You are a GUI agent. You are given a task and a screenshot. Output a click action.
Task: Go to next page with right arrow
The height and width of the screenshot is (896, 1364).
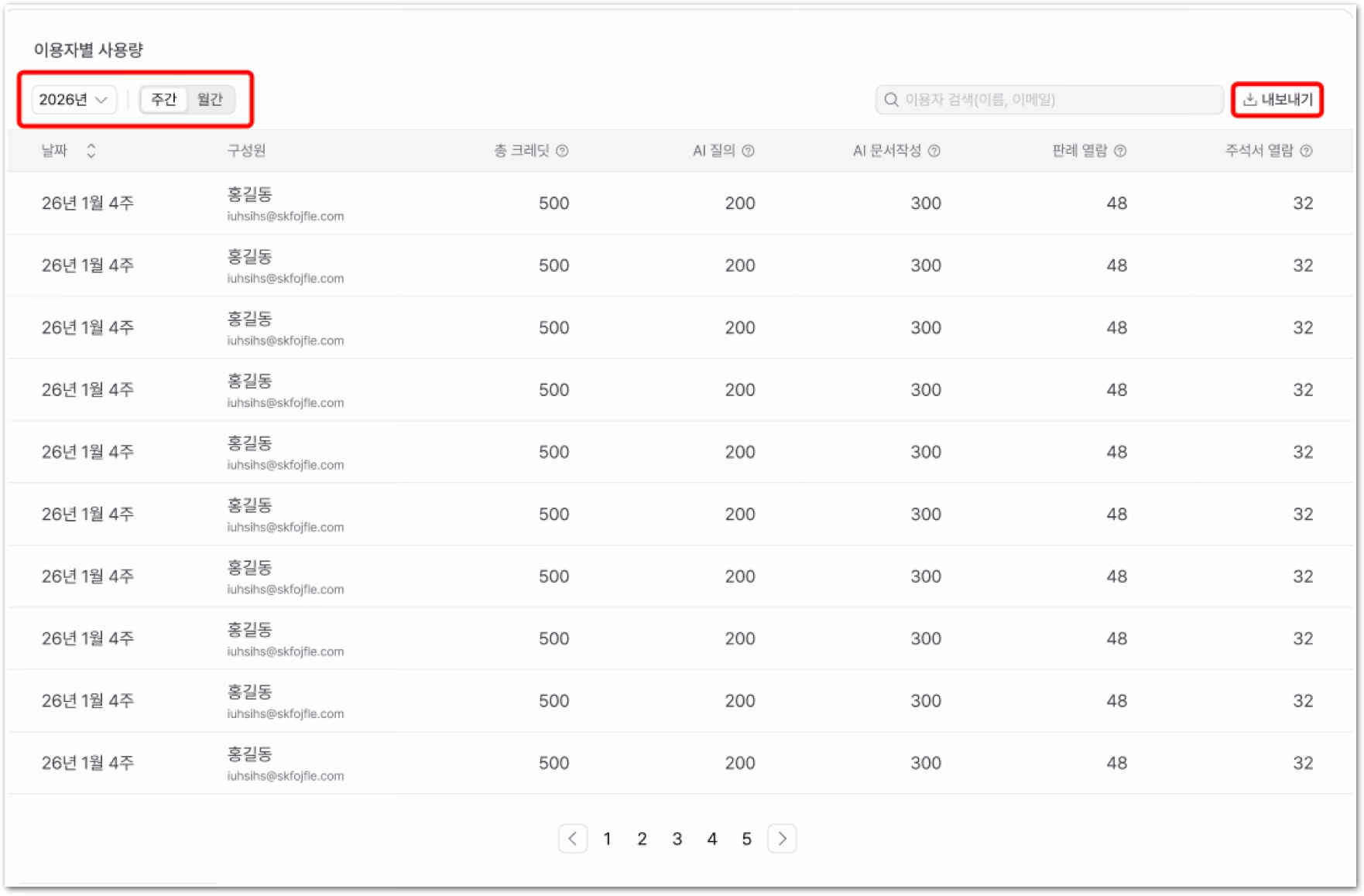[x=782, y=839]
